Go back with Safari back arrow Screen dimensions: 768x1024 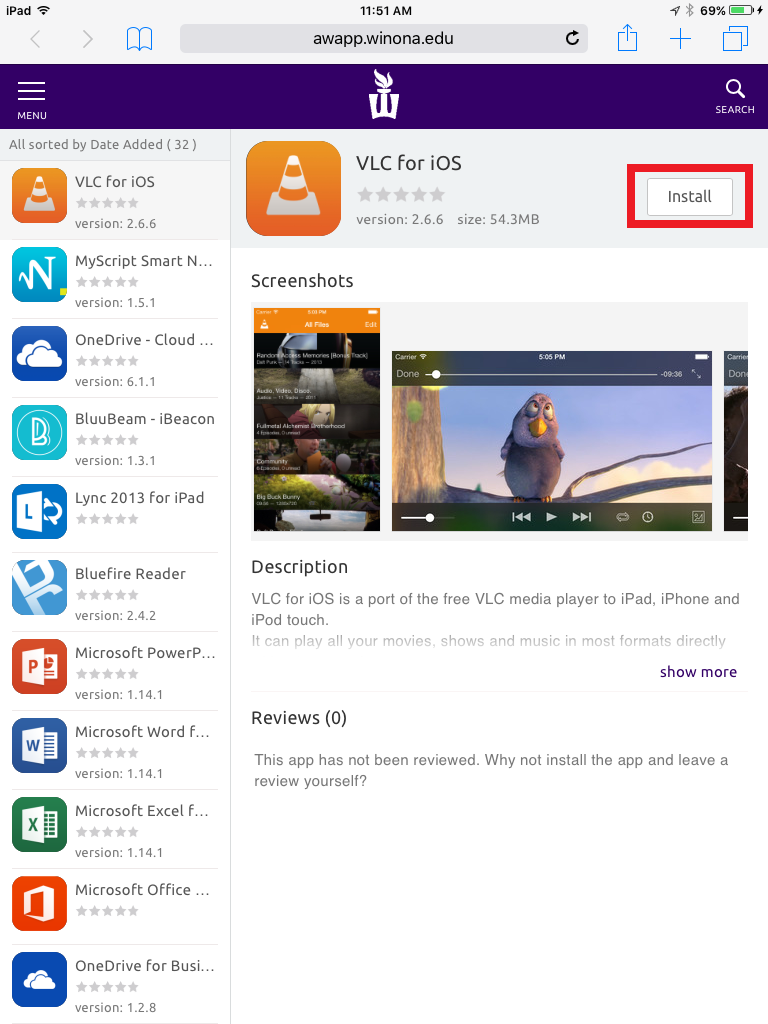pyautogui.click(x=36, y=39)
